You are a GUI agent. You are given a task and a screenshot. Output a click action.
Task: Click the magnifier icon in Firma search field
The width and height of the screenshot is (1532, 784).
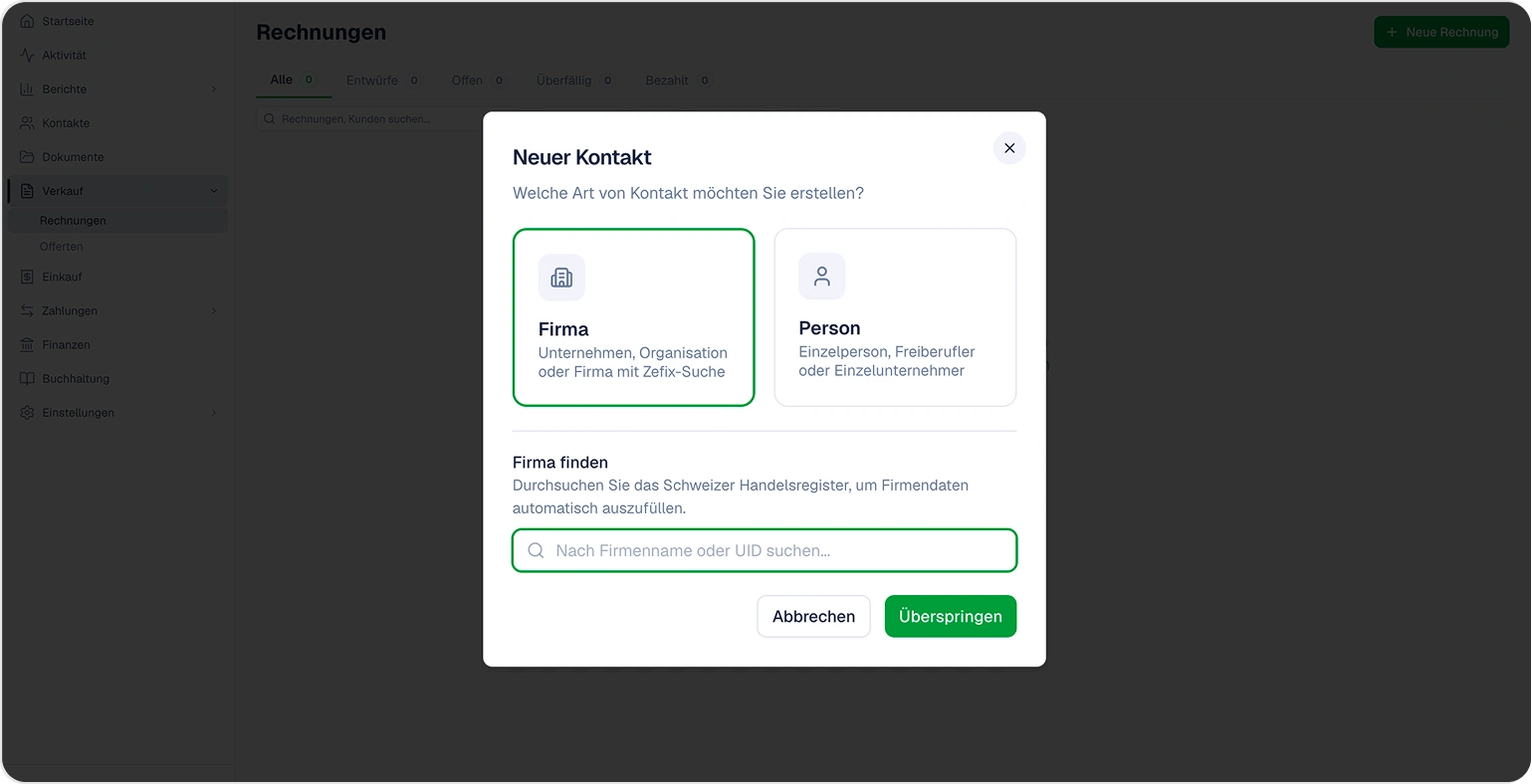(x=536, y=550)
